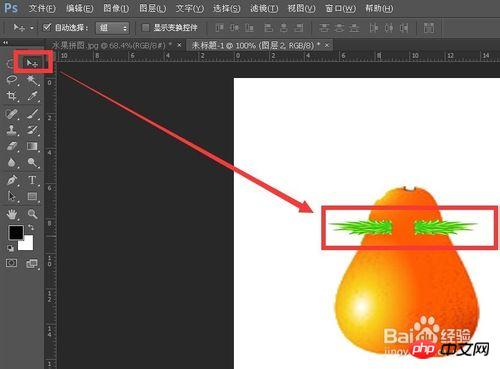Distribute vertical centers in options bar
This screenshot has height=369, width=500.
coord(339,28)
